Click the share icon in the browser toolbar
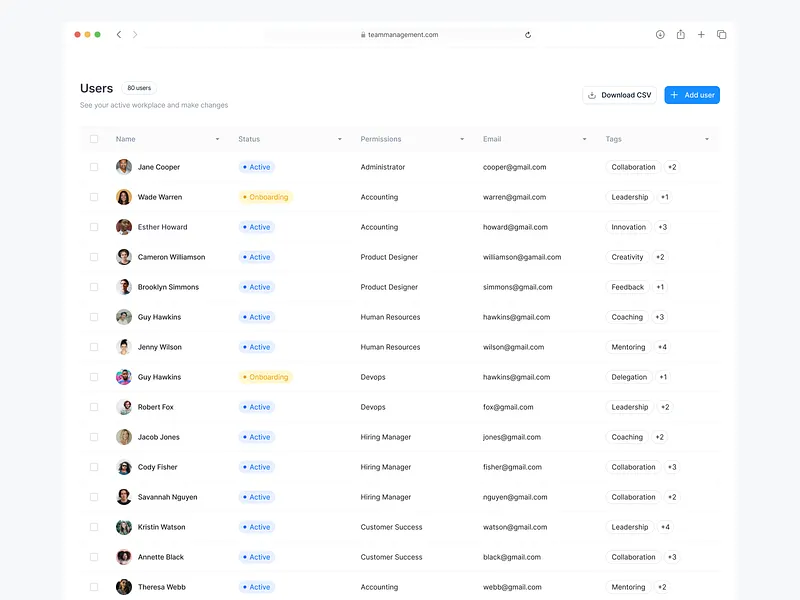800x600 pixels. 681,34
